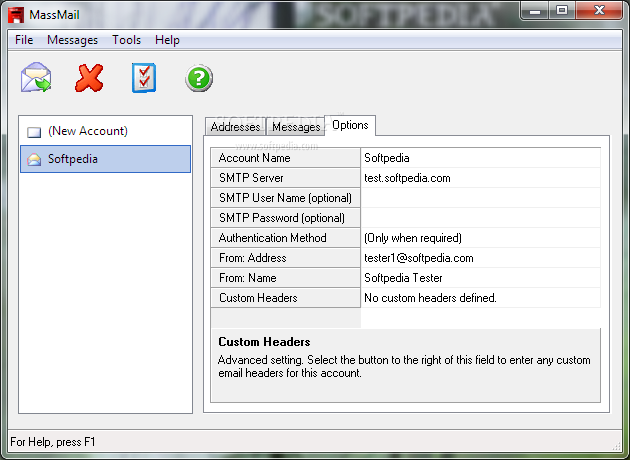Click the green question mark help icon
The height and width of the screenshot is (460, 630).
[x=199, y=78]
